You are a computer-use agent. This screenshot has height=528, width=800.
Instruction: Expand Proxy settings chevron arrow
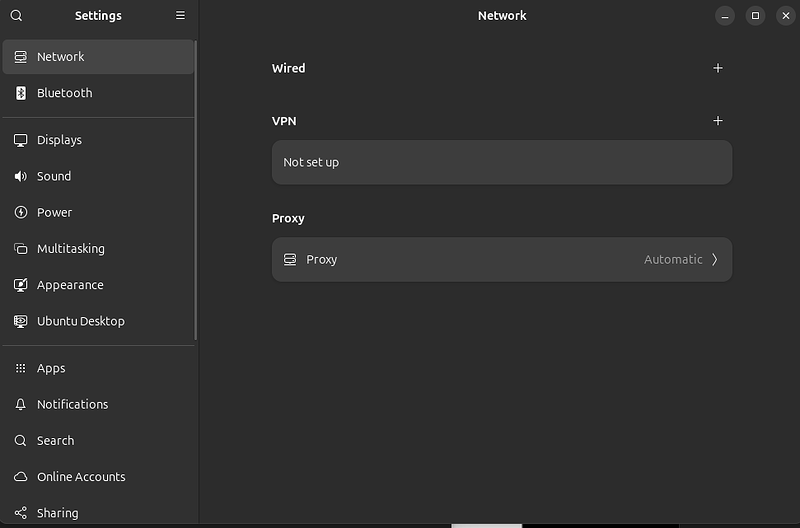click(715, 259)
